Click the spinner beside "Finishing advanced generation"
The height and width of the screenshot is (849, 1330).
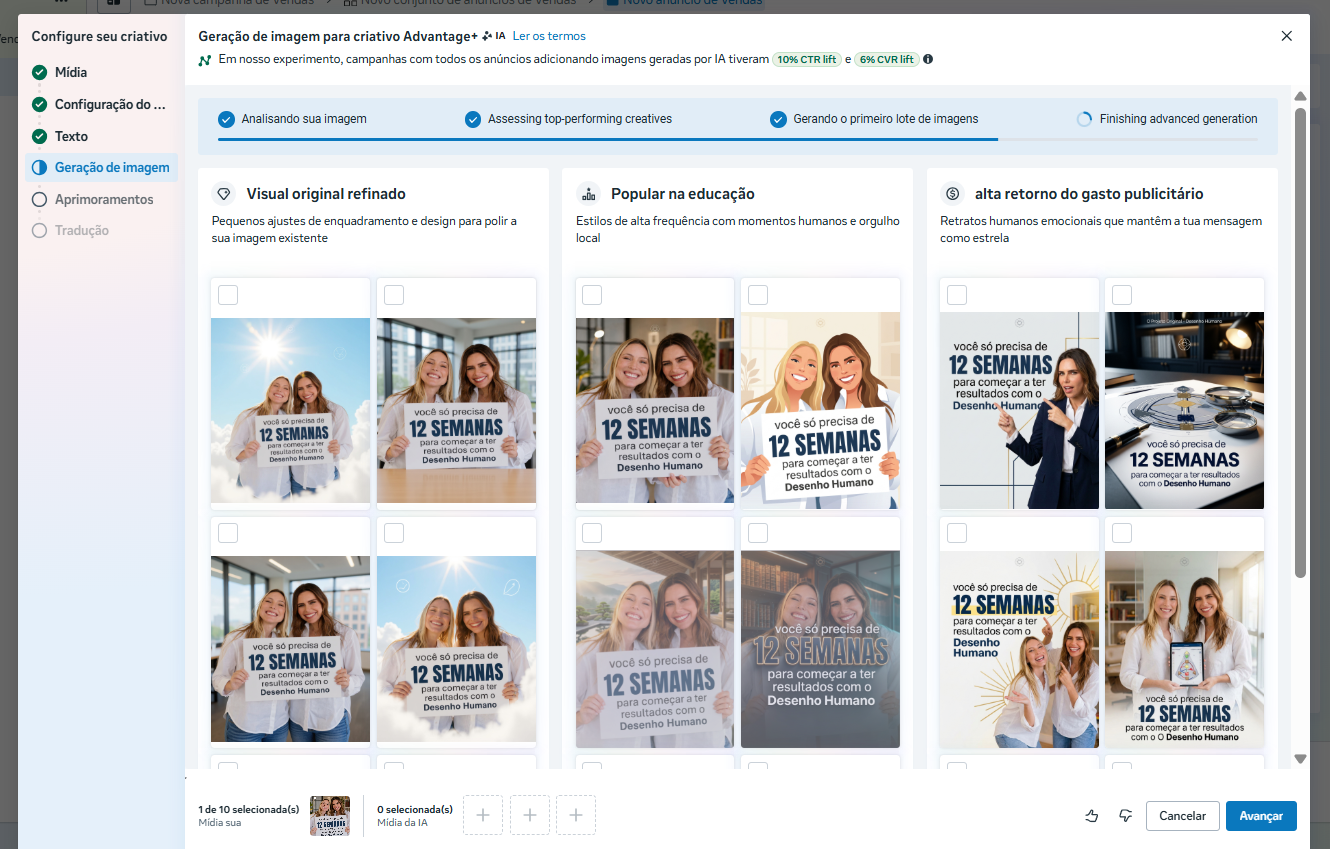point(1084,119)
